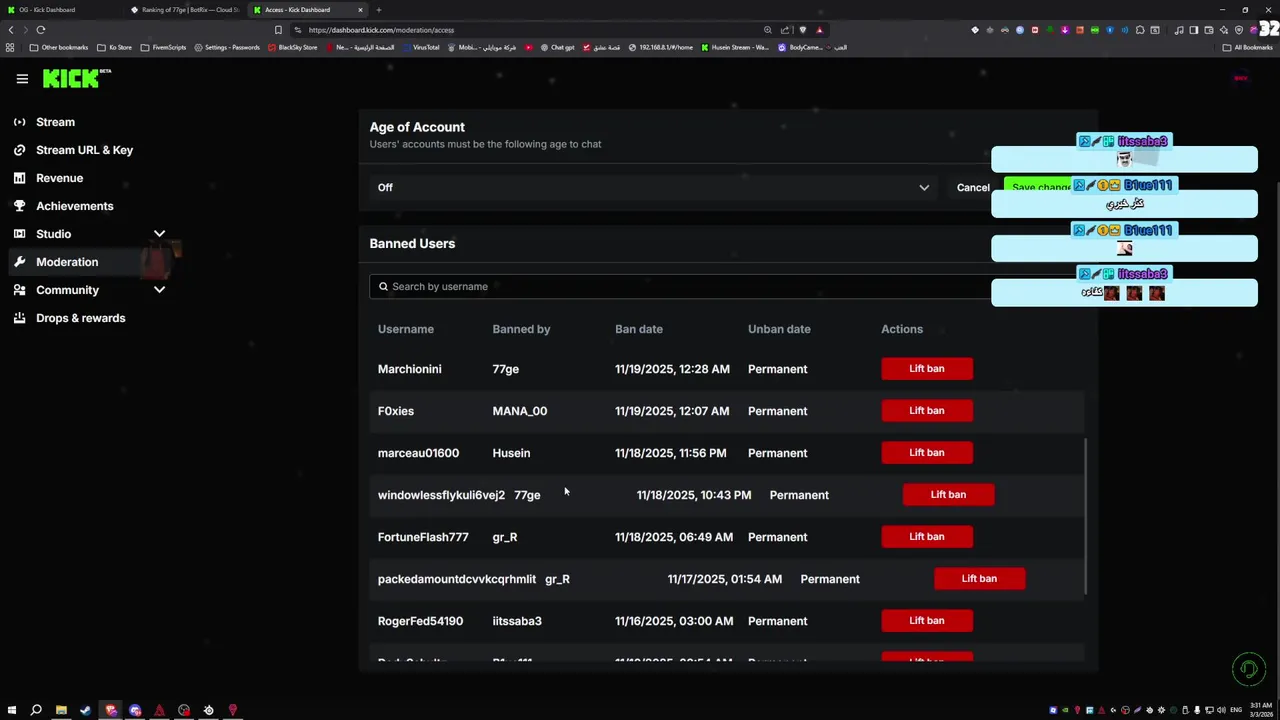Open the Husein Stream bookmark
Viewport: 1280px width, 720px height.
[735, 47]
